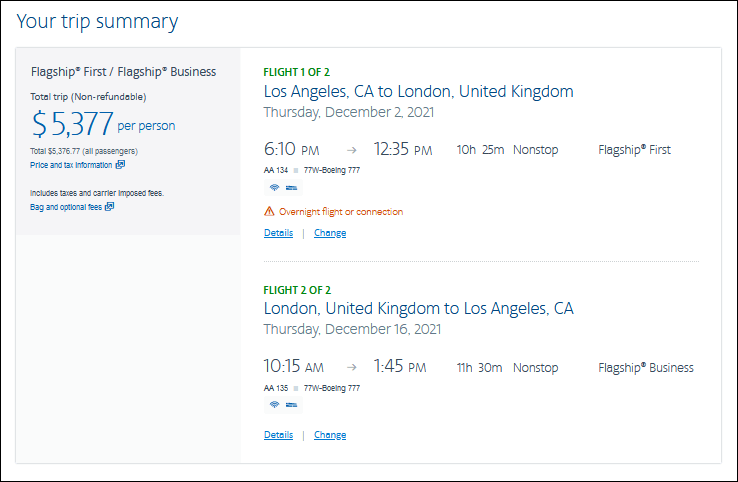Open the Bag and optional fees link

coord(66,207)
